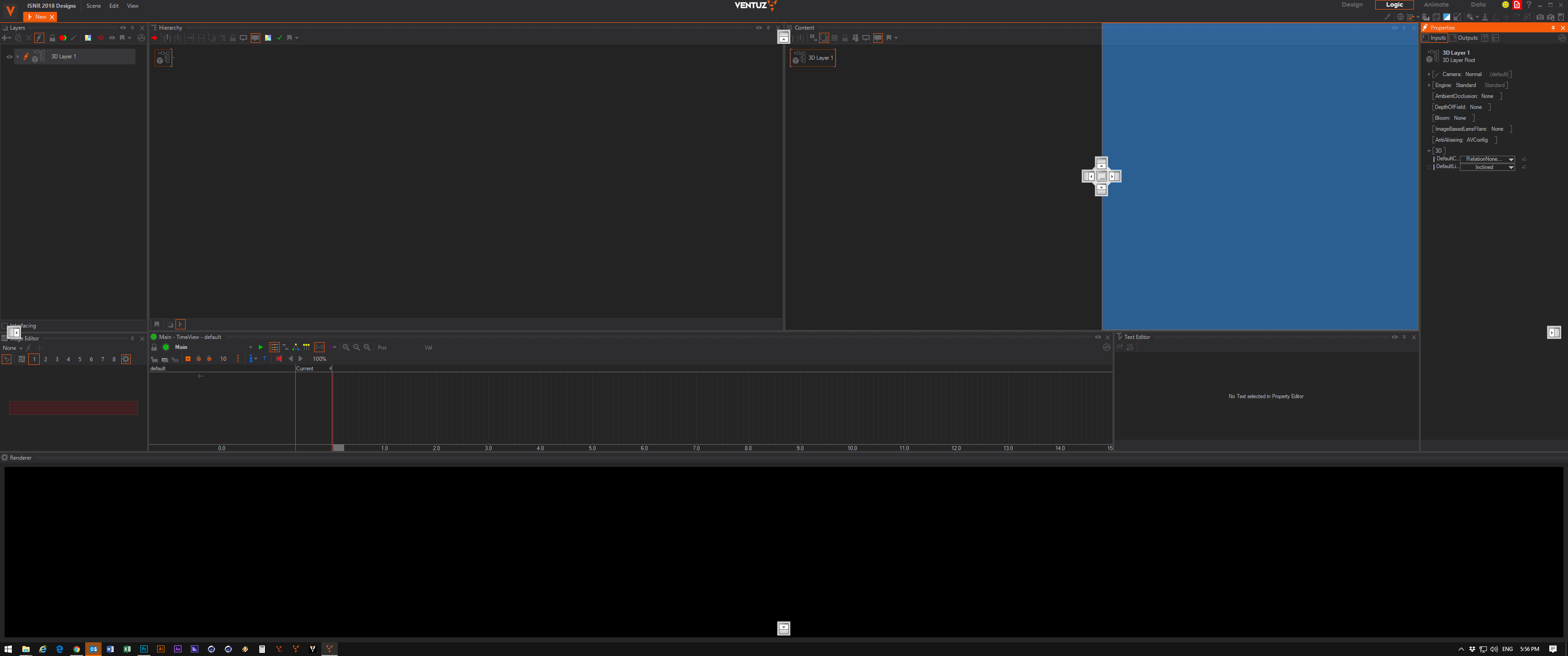
Task: Open the Inclined dropdown
Action: pos(1511,167)
